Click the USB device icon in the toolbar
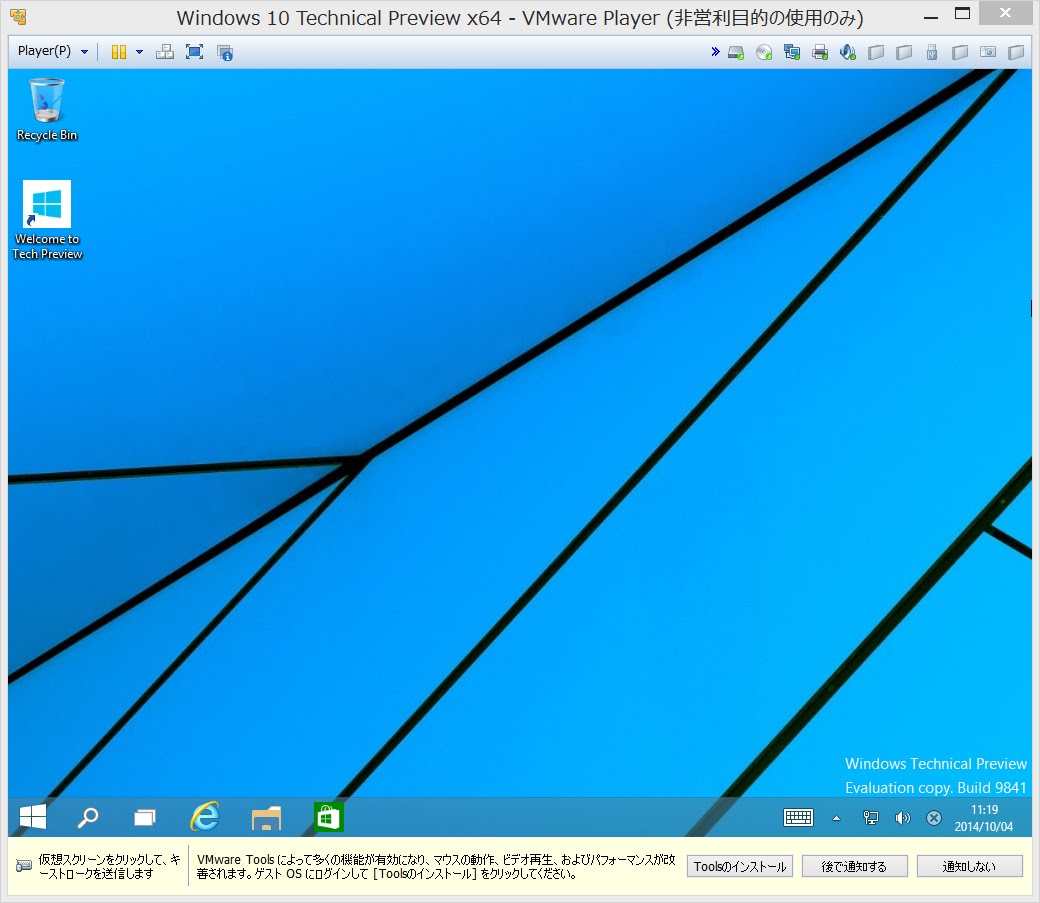The width and height of the screenshot is (1040, 903). click(x=932, y=52)
